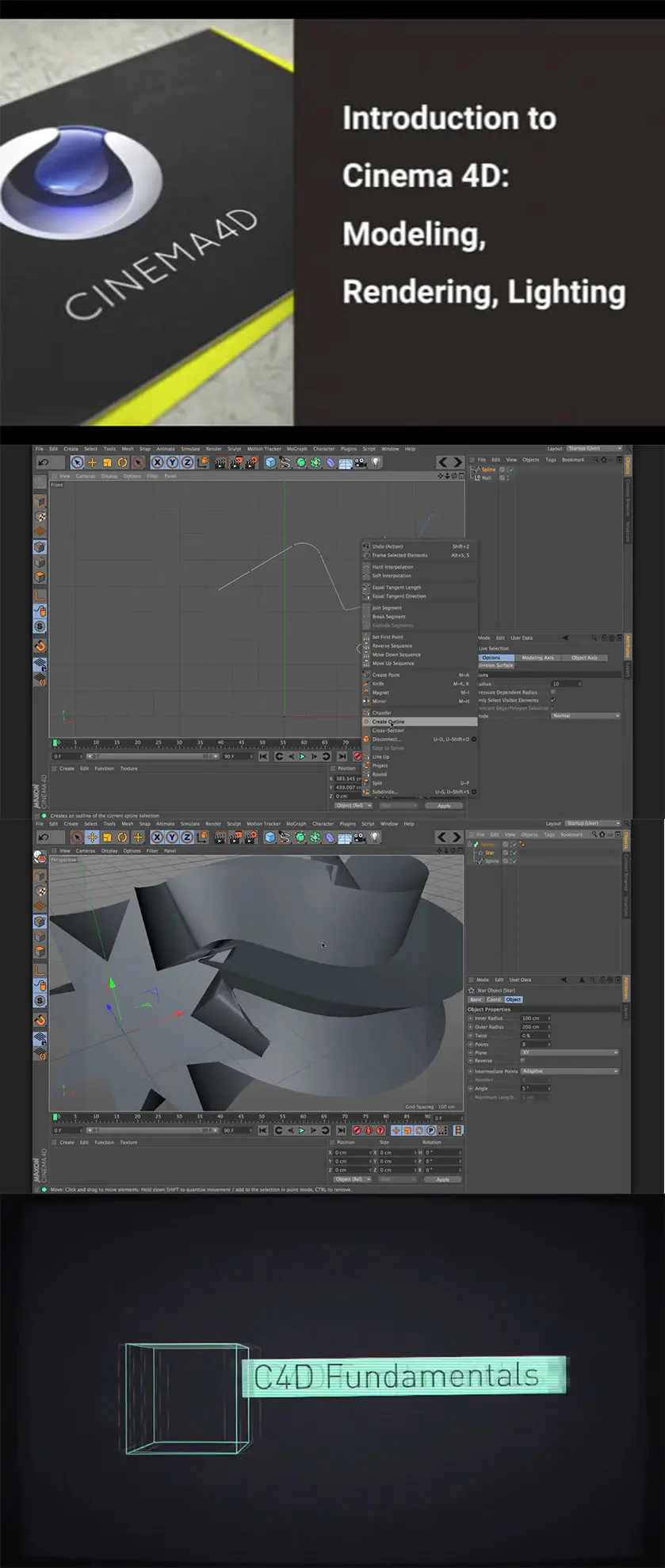Screen dimensions: 665x1568
Task: Toggle Y axis lock in upper toolbar
Action: pos(172,462)
